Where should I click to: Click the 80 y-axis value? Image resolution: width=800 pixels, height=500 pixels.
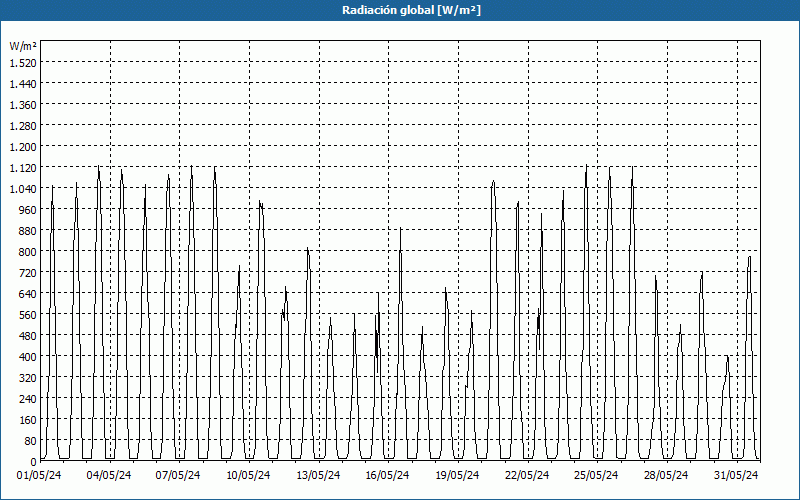31,441
